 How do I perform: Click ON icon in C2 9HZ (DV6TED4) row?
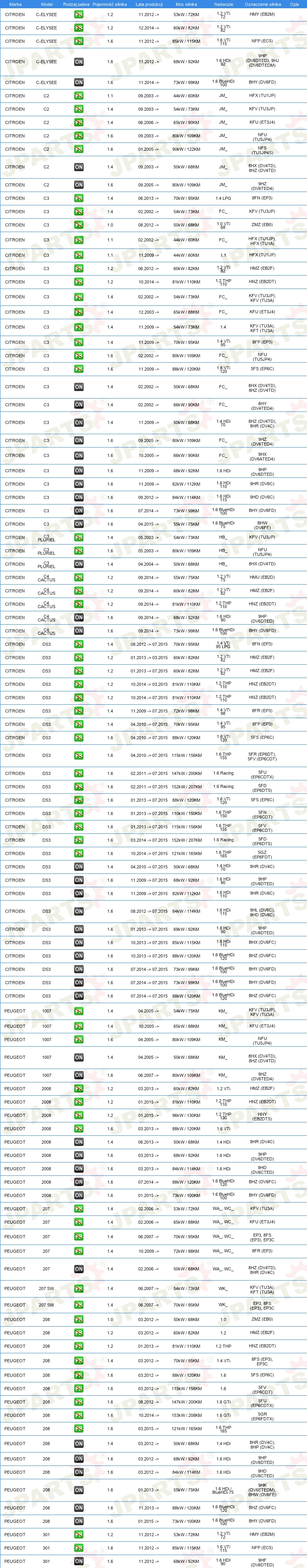[x=79, y=185]
